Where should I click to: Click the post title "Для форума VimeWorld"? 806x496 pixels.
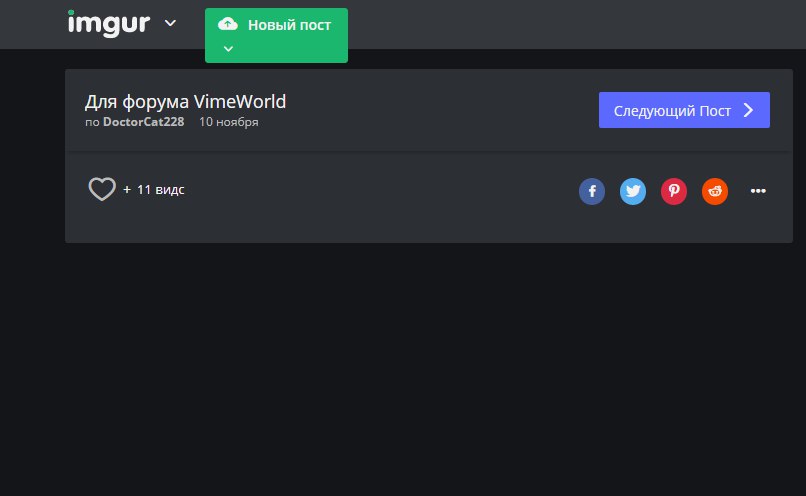[185, 102]
